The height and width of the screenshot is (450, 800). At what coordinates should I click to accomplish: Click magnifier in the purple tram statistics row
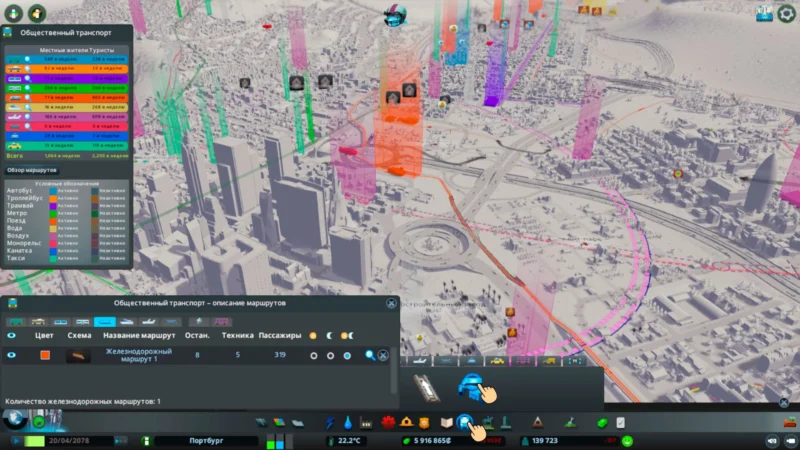[28, 79]
